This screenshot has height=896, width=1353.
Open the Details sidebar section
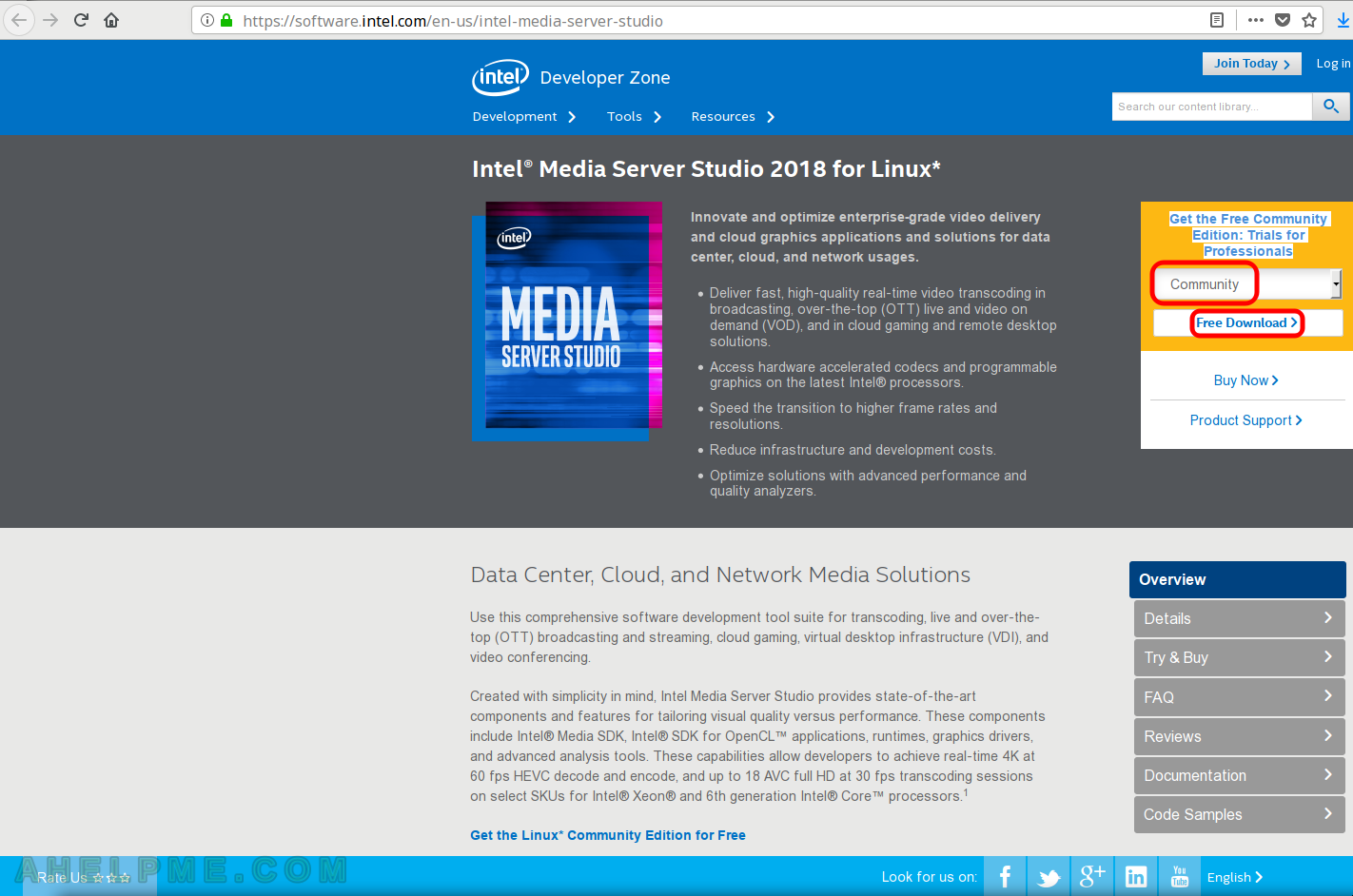click(x=1239, y=618)
